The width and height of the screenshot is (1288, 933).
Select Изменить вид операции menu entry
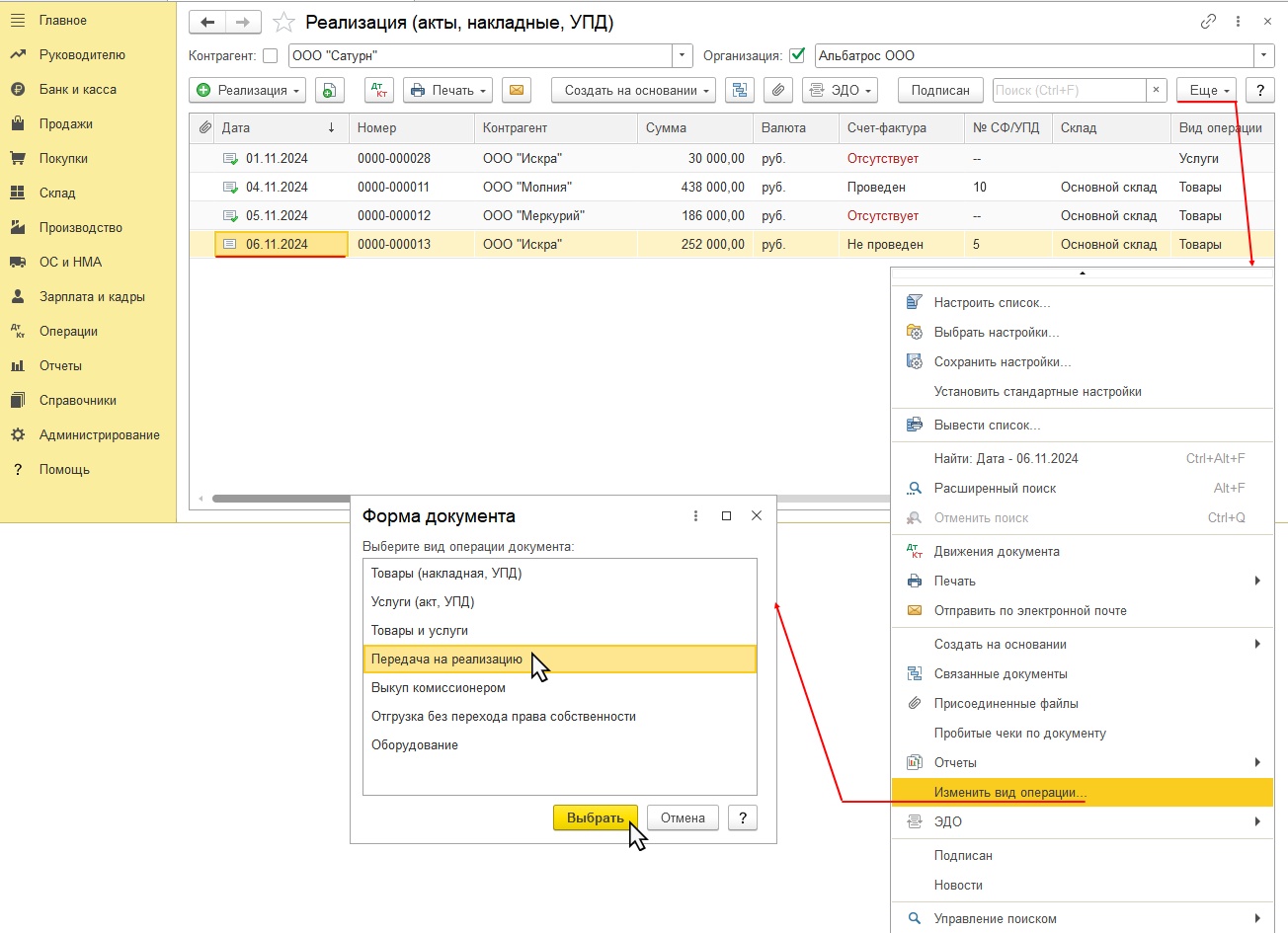click(x=1009, y=792)
